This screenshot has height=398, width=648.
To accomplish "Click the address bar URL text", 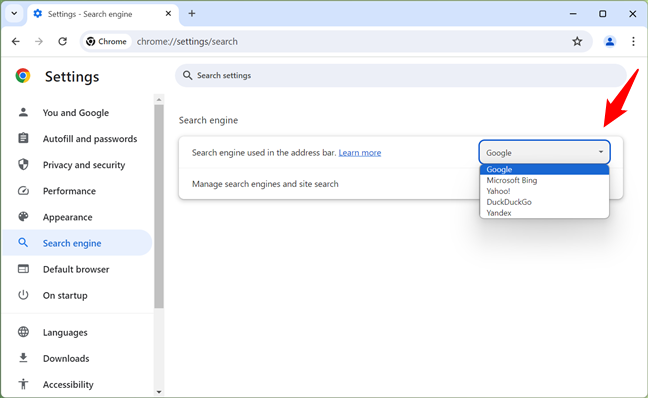I will pyautogui.click(x=187, y=41).
